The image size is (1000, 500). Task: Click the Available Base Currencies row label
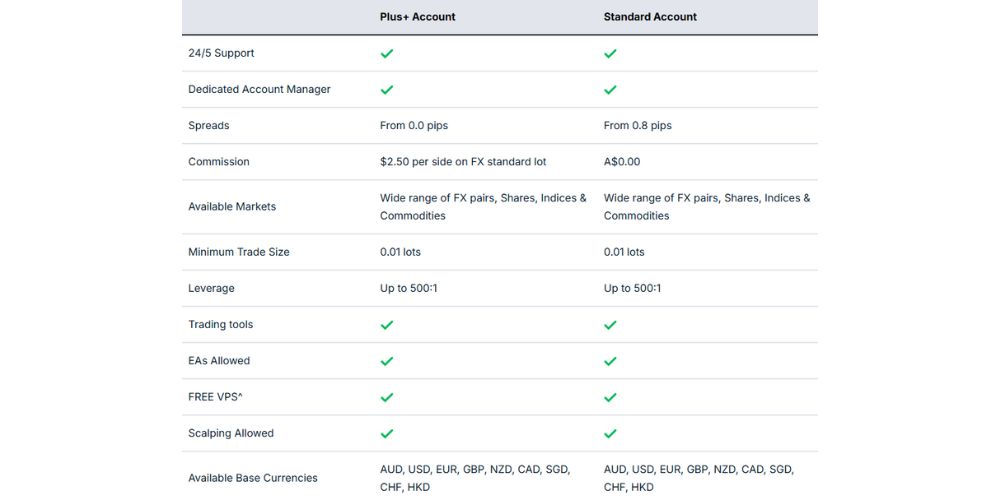coord(253,478)
